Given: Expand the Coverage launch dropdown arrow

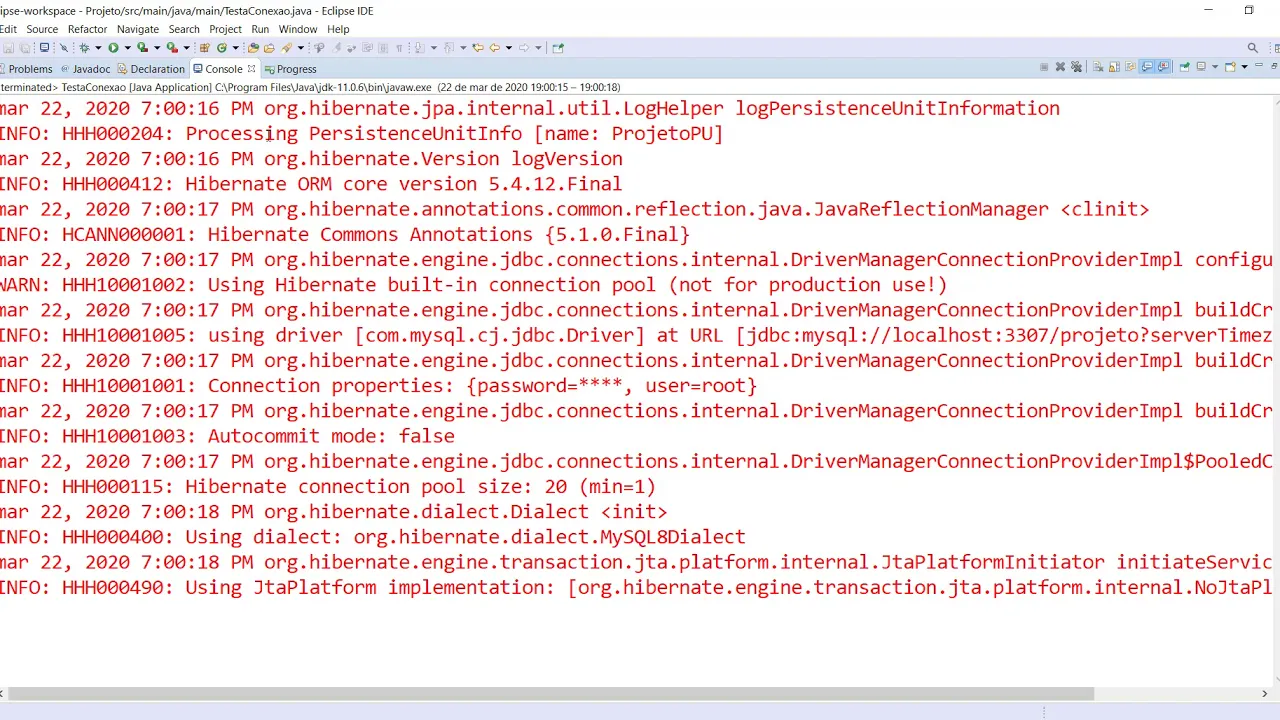Looking at the screenshot, I should [157, 47].
